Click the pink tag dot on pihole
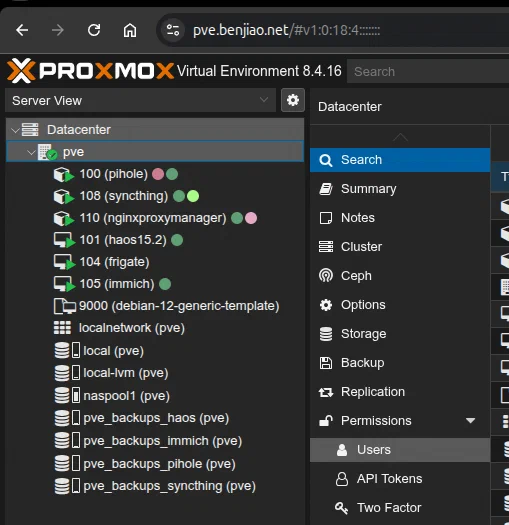This screenshot has height=525, width=509. click(158, 174)
